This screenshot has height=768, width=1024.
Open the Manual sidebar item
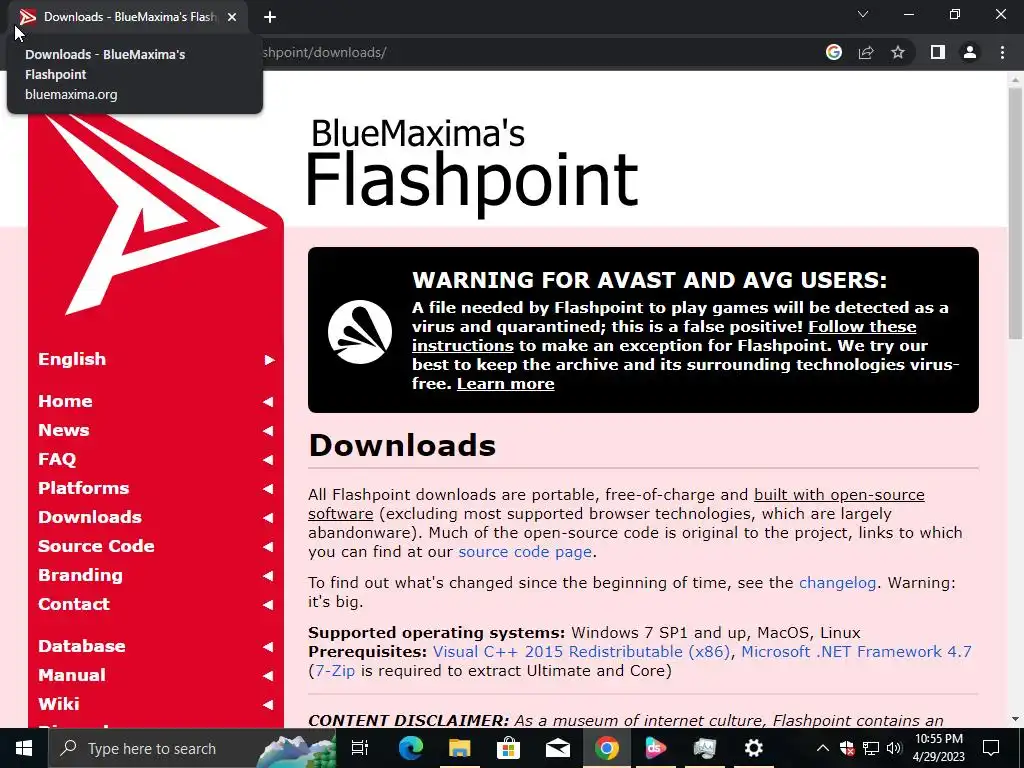[72, 675]
